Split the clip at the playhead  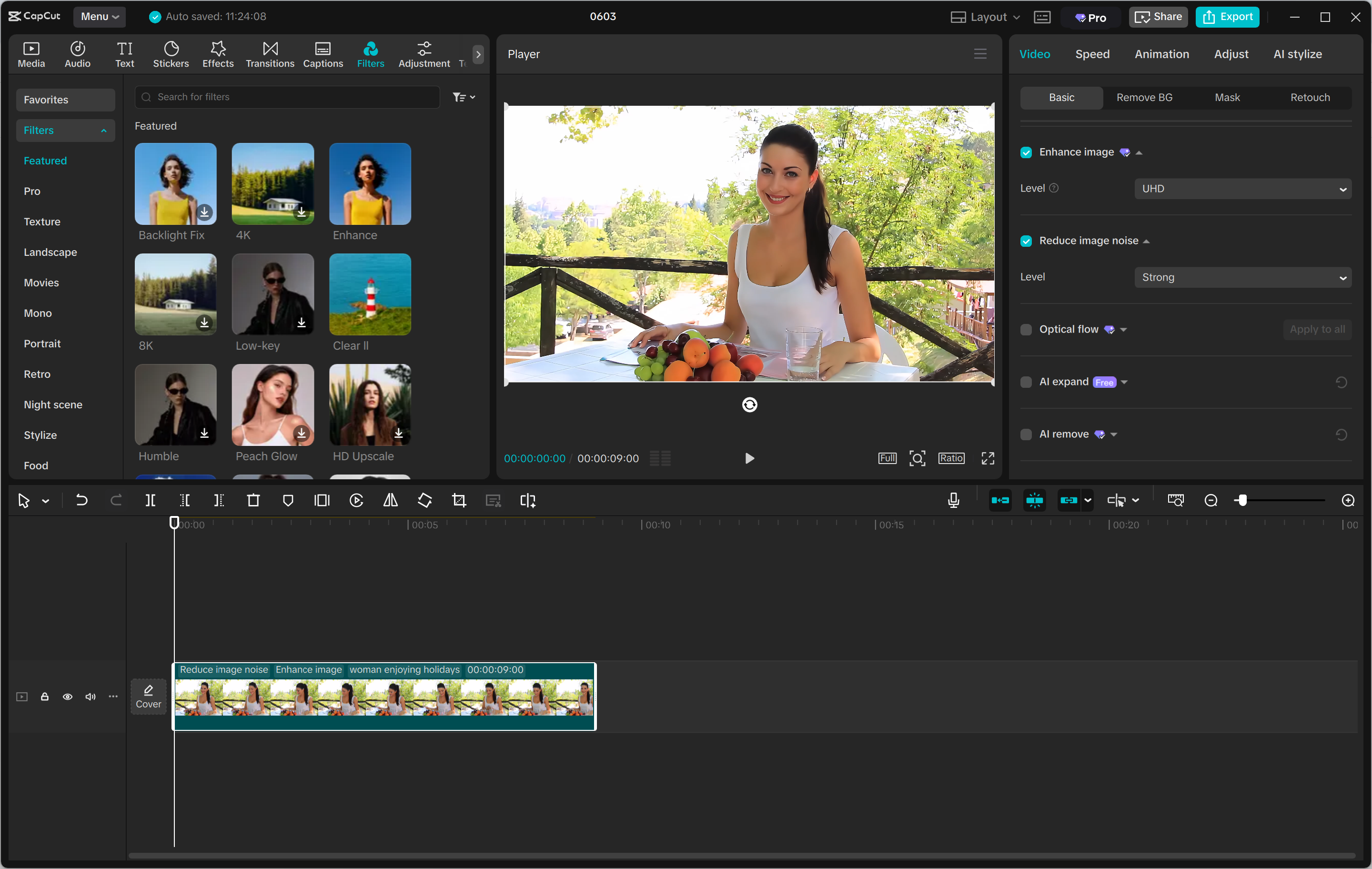click(x=151, y=500)
